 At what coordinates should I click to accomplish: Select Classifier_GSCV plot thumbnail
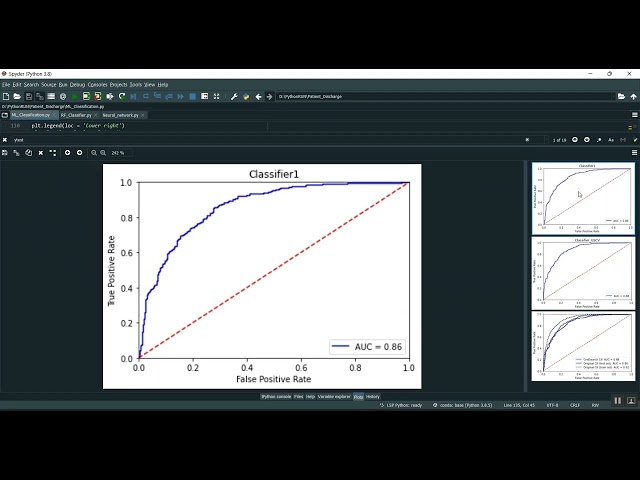[583, 273]
